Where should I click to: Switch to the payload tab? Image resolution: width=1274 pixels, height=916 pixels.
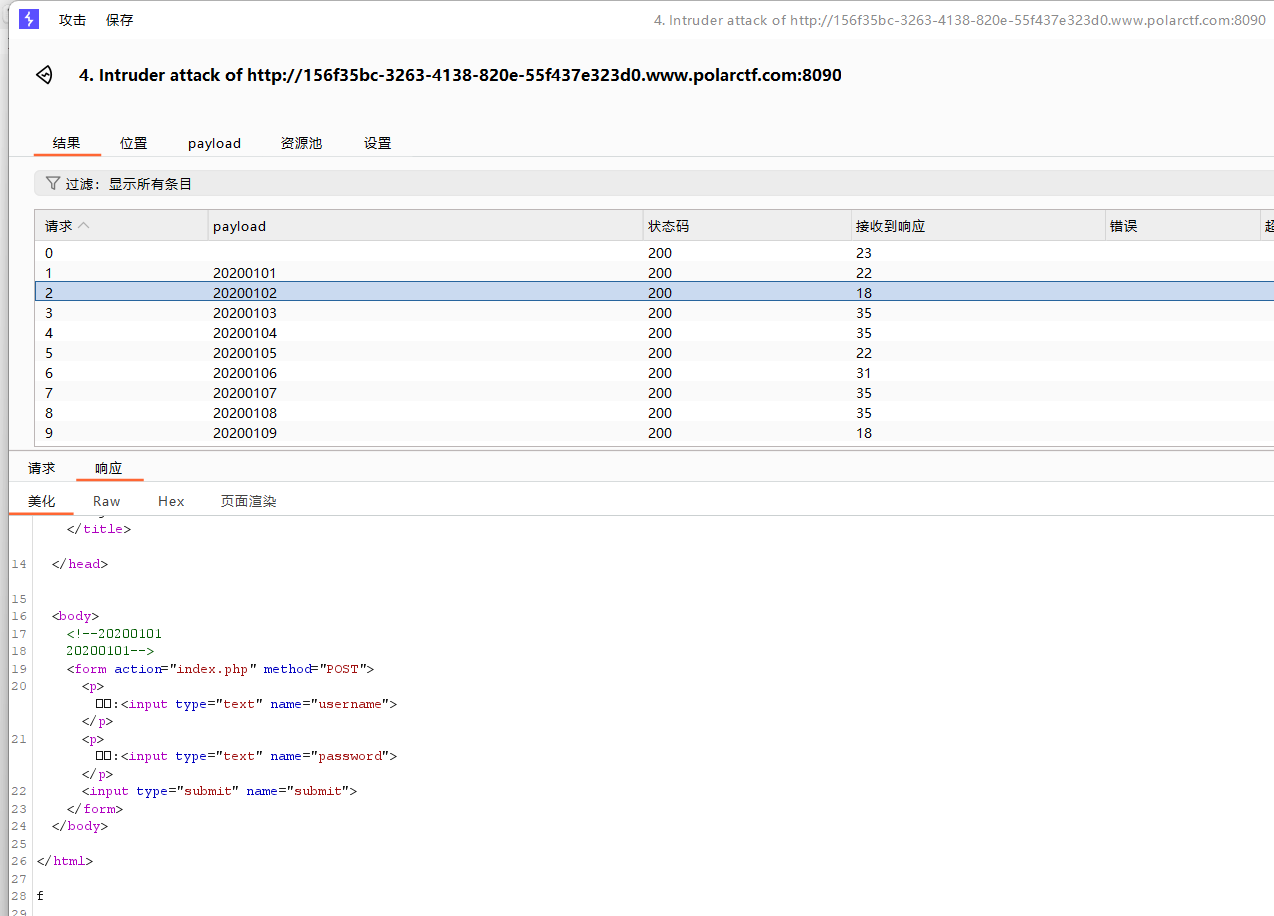(x=214, y=143)
